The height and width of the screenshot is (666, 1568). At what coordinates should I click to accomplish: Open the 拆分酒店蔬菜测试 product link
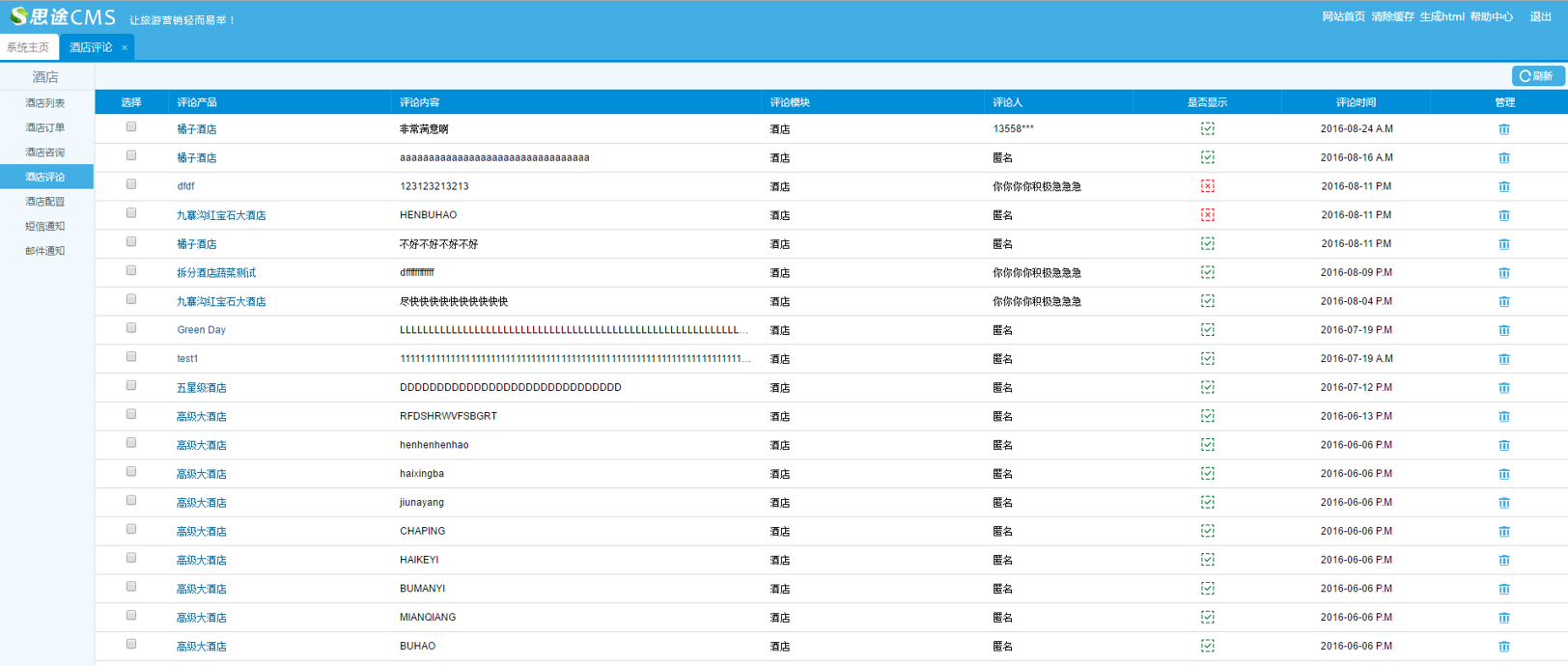tap(216, 273)
